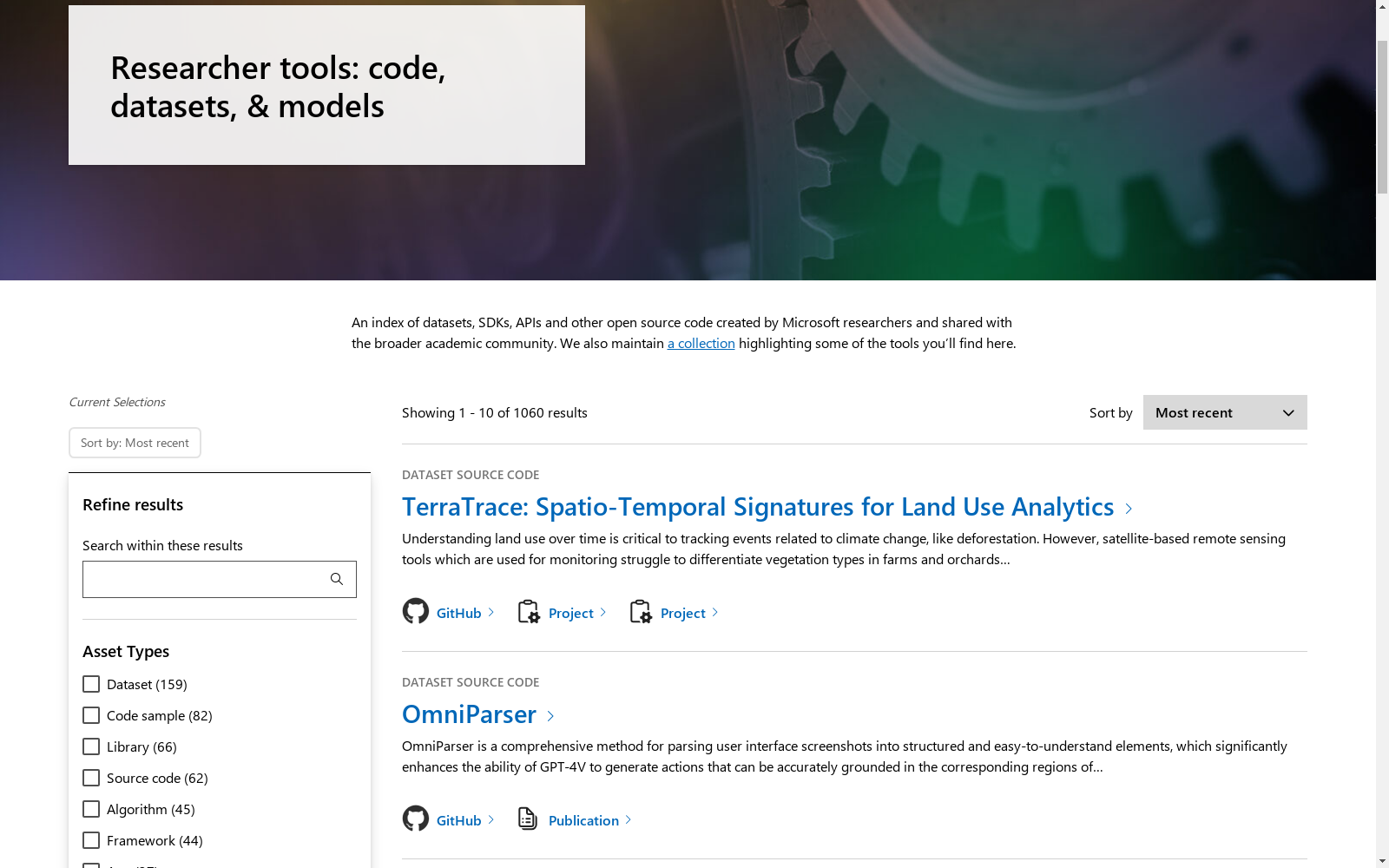Click the Publication link text under OmniParser
1389x868 pixels.
(583, 820)
